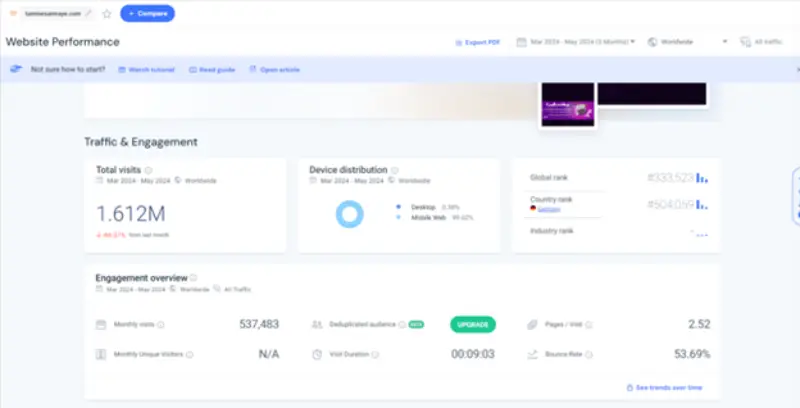The width and height of the screenshot is (800, 408).
Task: Close the 'Not sure how to start' banner
Action: (797, 70)
